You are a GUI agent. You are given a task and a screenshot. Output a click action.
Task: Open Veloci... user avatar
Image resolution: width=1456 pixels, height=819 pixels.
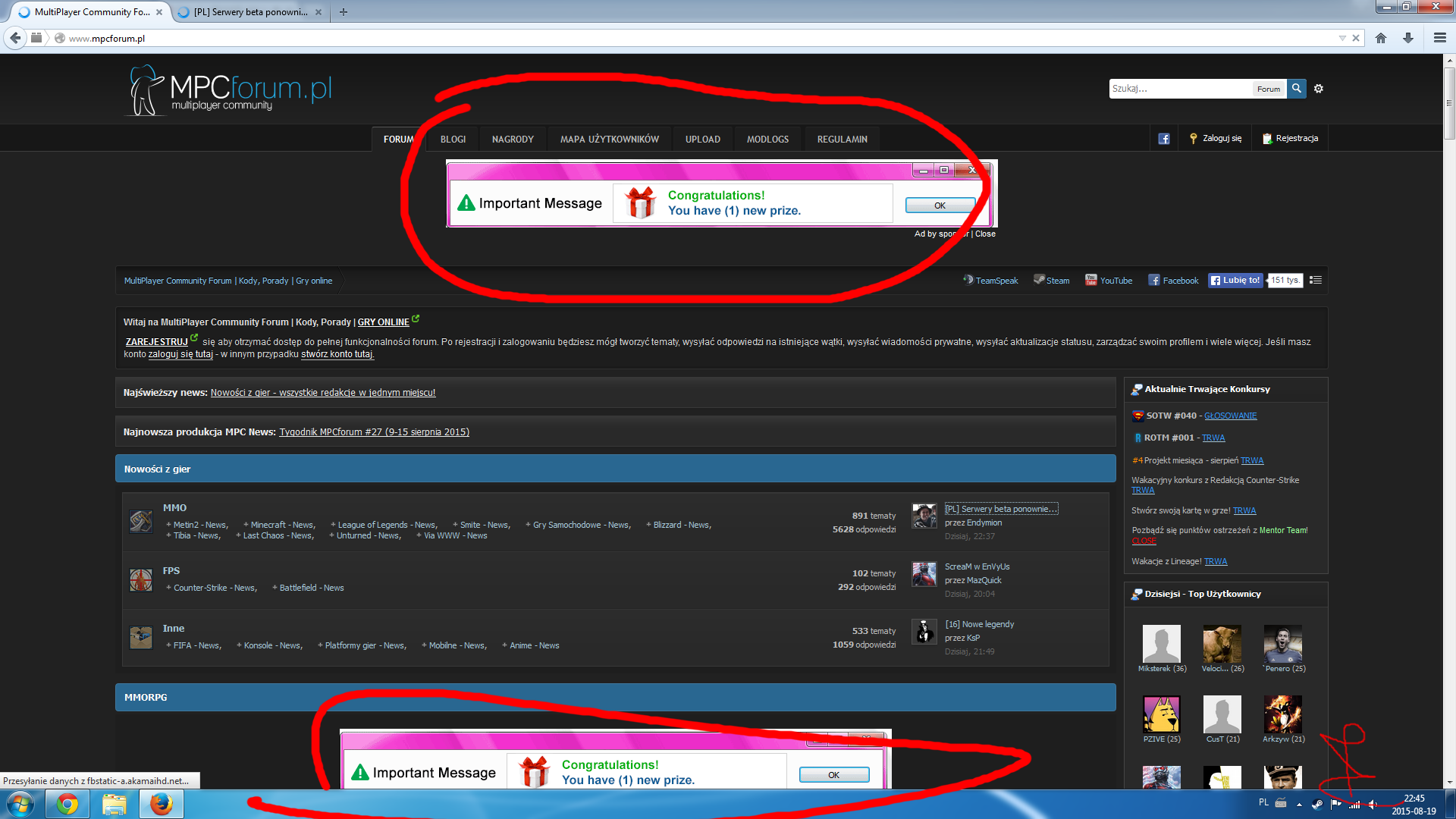[x=1222, y=644]
